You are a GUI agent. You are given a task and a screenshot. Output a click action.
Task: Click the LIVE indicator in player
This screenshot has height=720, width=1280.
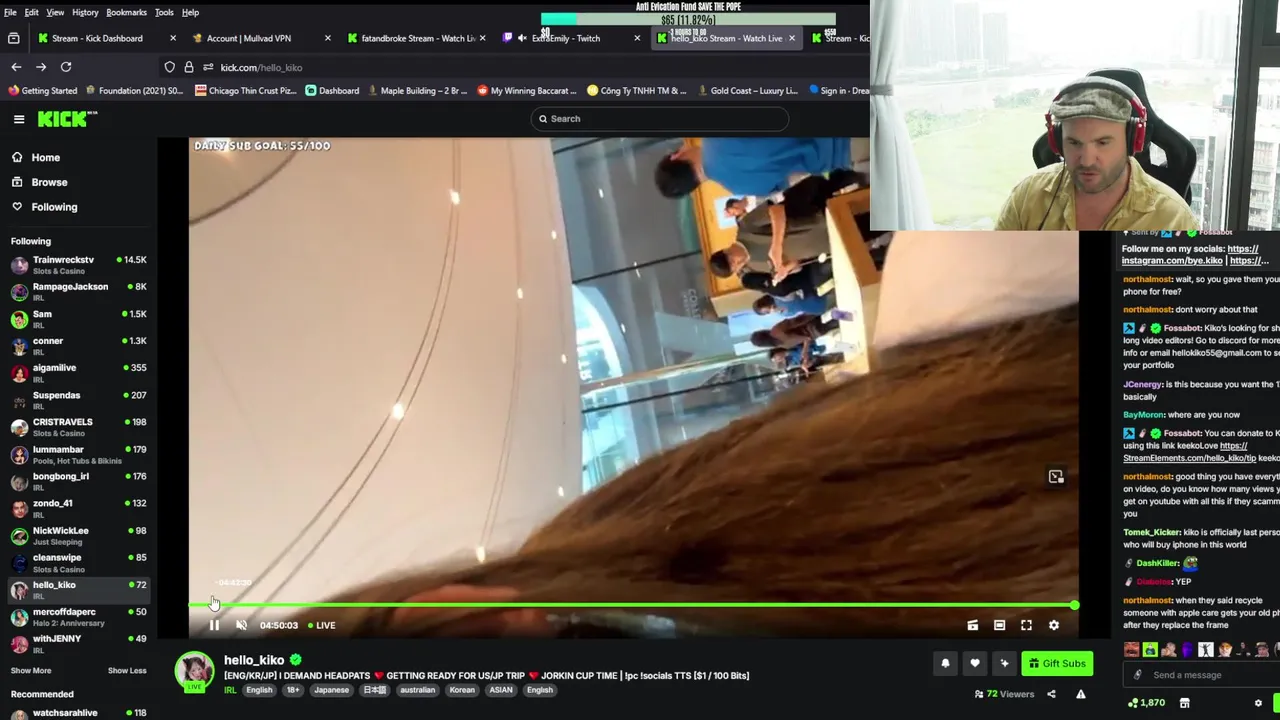tap(321, 625)
